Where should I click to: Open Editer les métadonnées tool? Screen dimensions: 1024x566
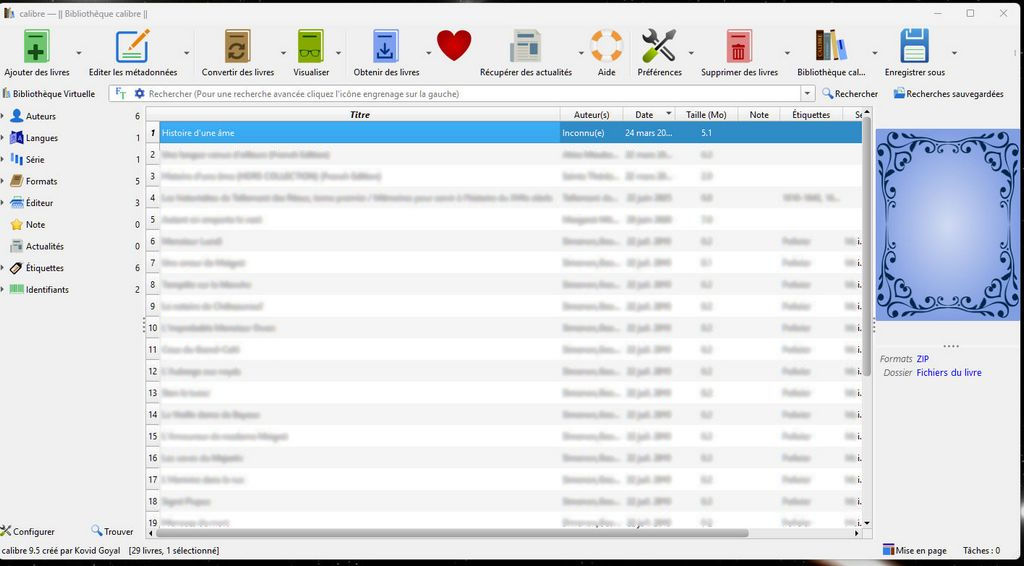coord(132,47)
